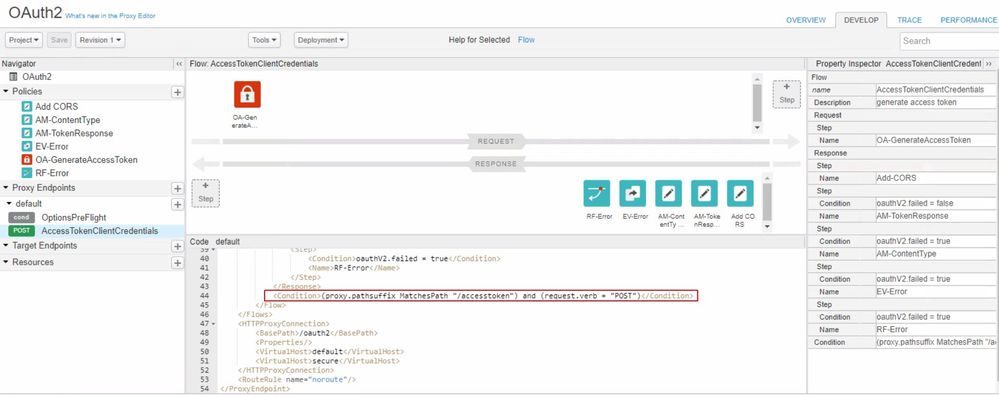Click into the Search field

[949, 41]
